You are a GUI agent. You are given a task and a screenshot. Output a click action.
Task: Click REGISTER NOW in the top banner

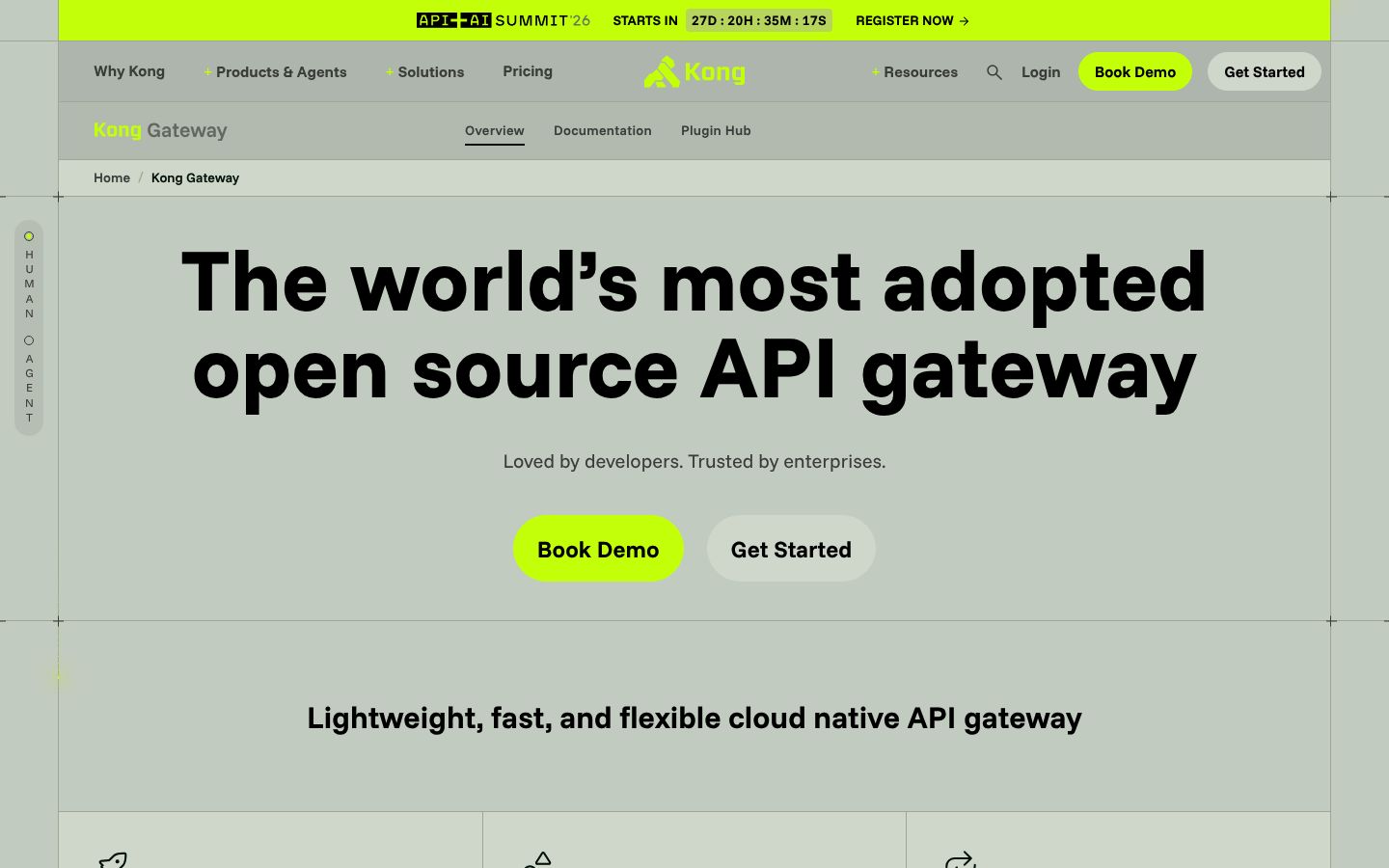[x=912, y=20]
